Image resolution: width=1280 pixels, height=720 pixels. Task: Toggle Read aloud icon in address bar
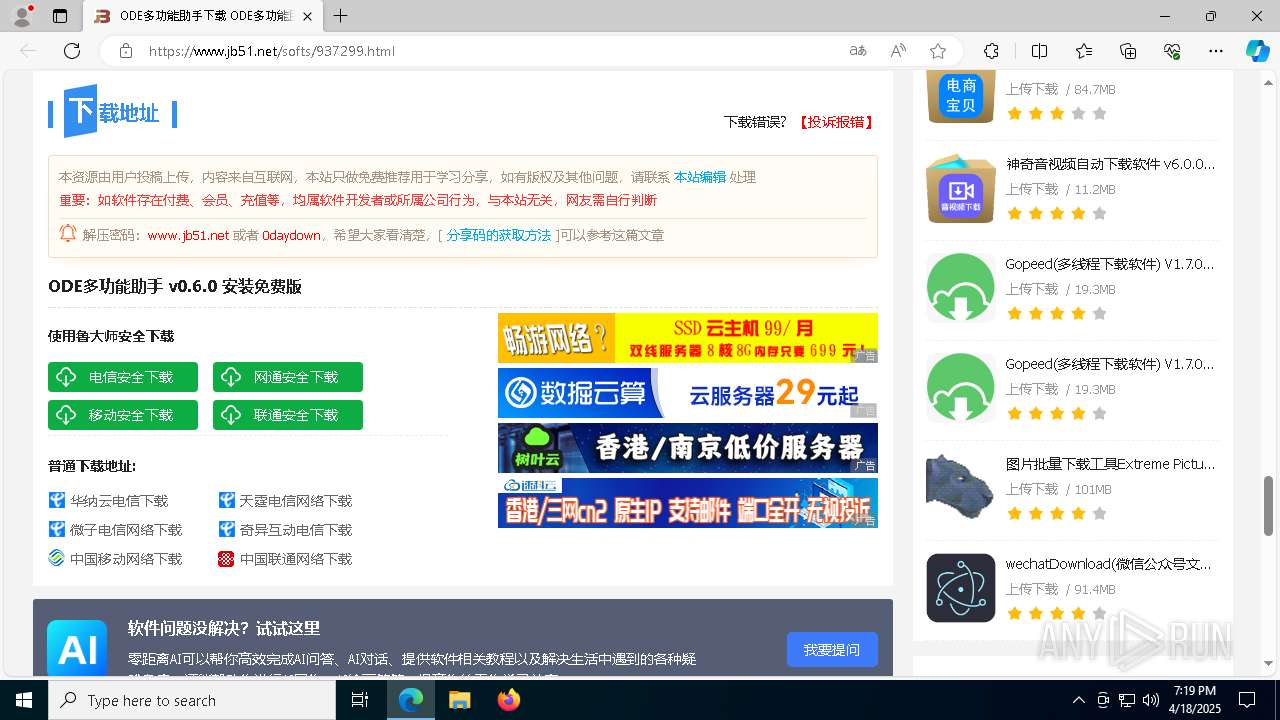click(x=898, y=51)
